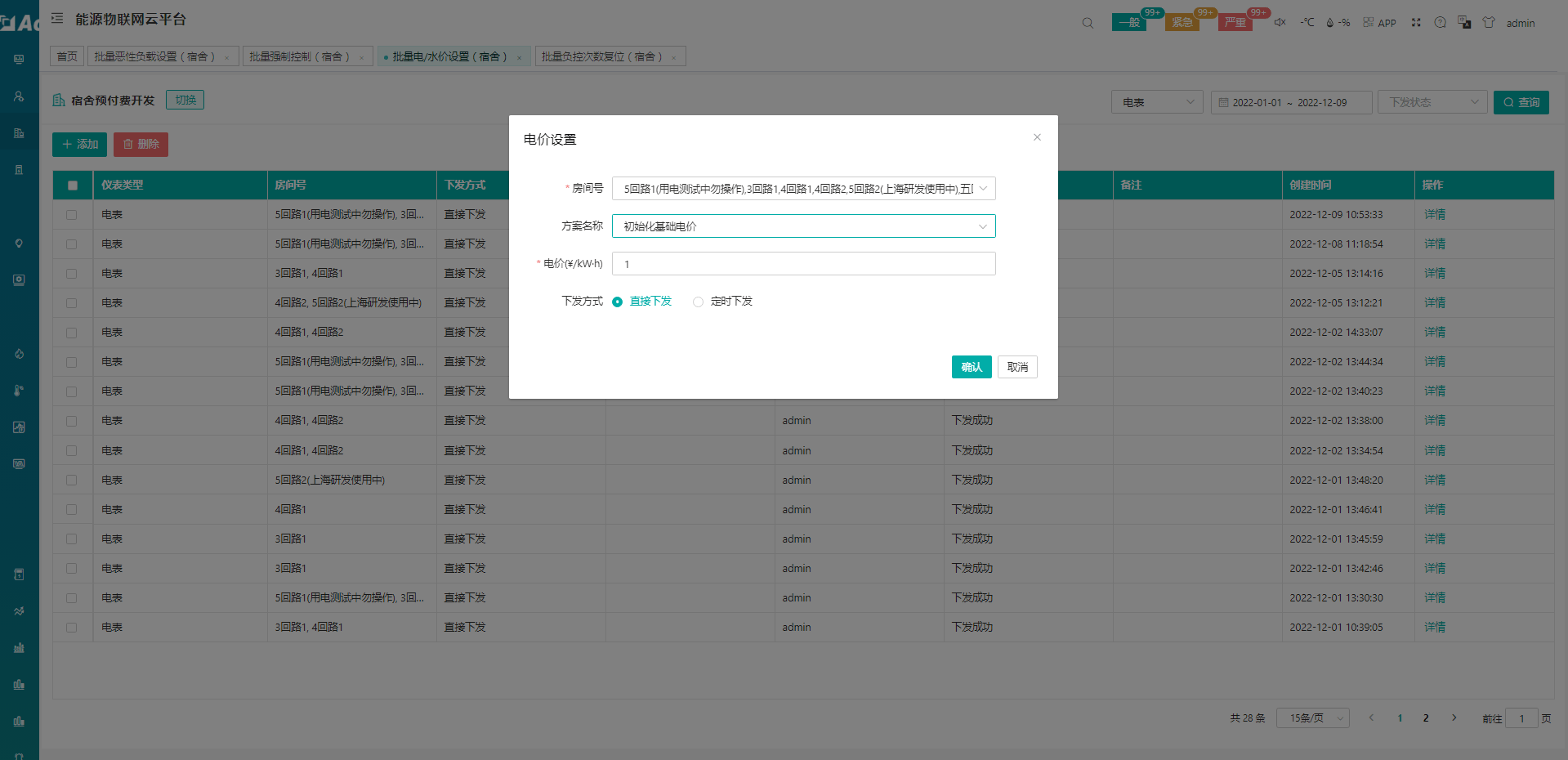
Task: Open the trend line sidebar icon
Action: 19,611
